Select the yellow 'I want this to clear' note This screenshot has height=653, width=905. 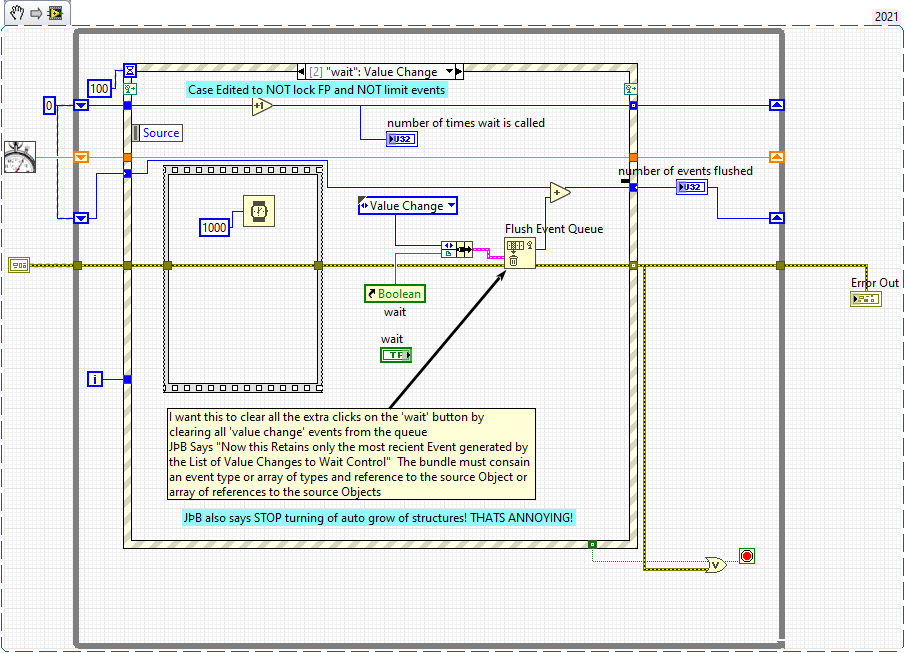click(x=351, y=454)
